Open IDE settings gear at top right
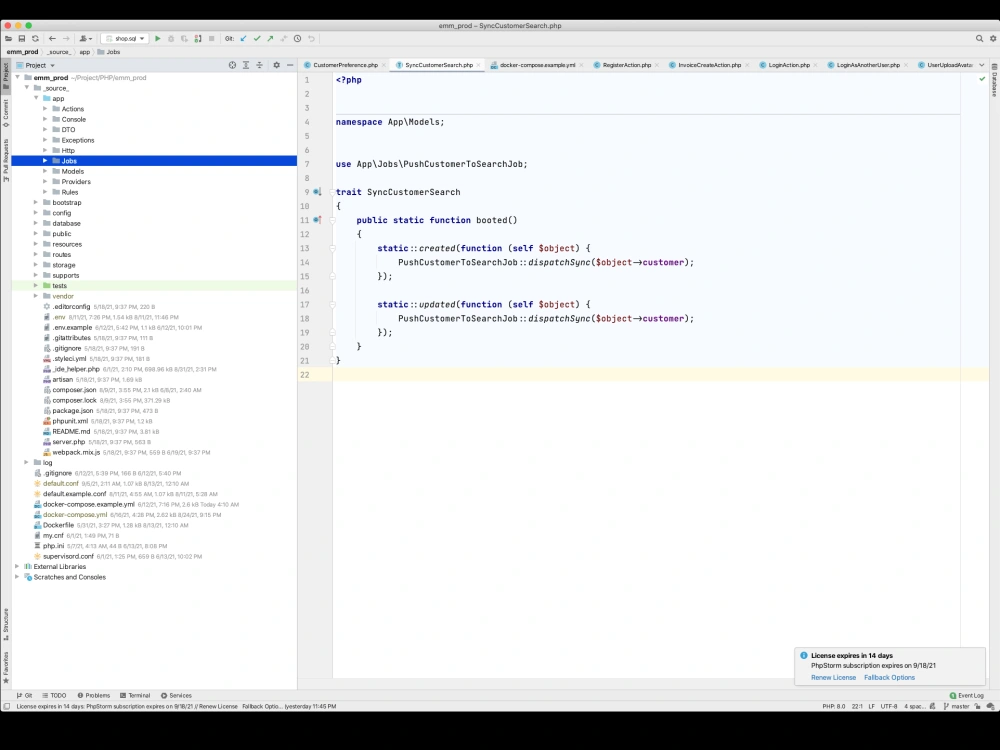 [993, 39]
